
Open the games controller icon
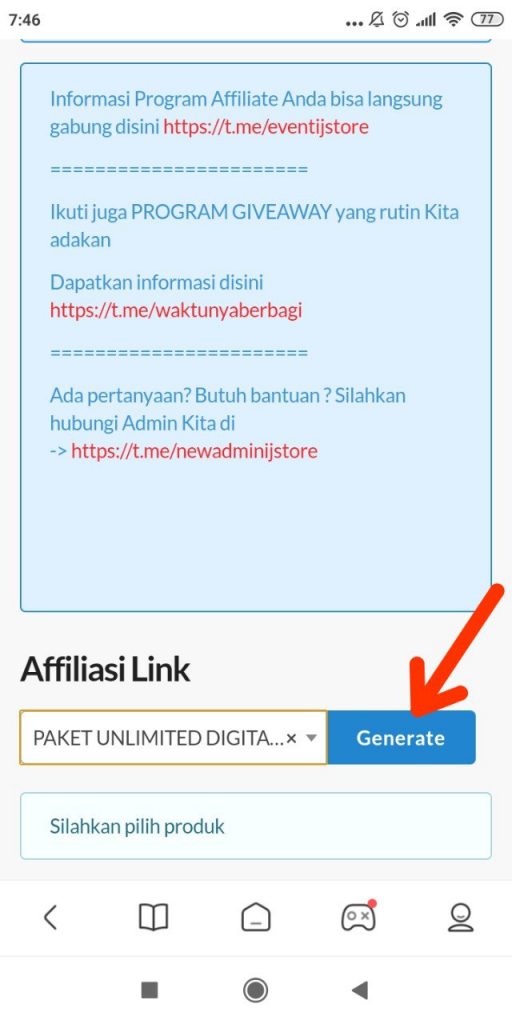click(x=359, y=916)
